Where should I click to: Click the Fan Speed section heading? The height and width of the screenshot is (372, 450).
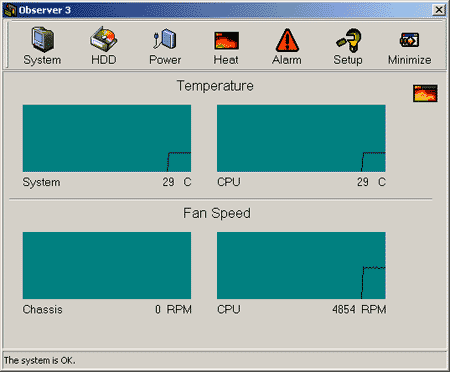click(x=217, y=213)
